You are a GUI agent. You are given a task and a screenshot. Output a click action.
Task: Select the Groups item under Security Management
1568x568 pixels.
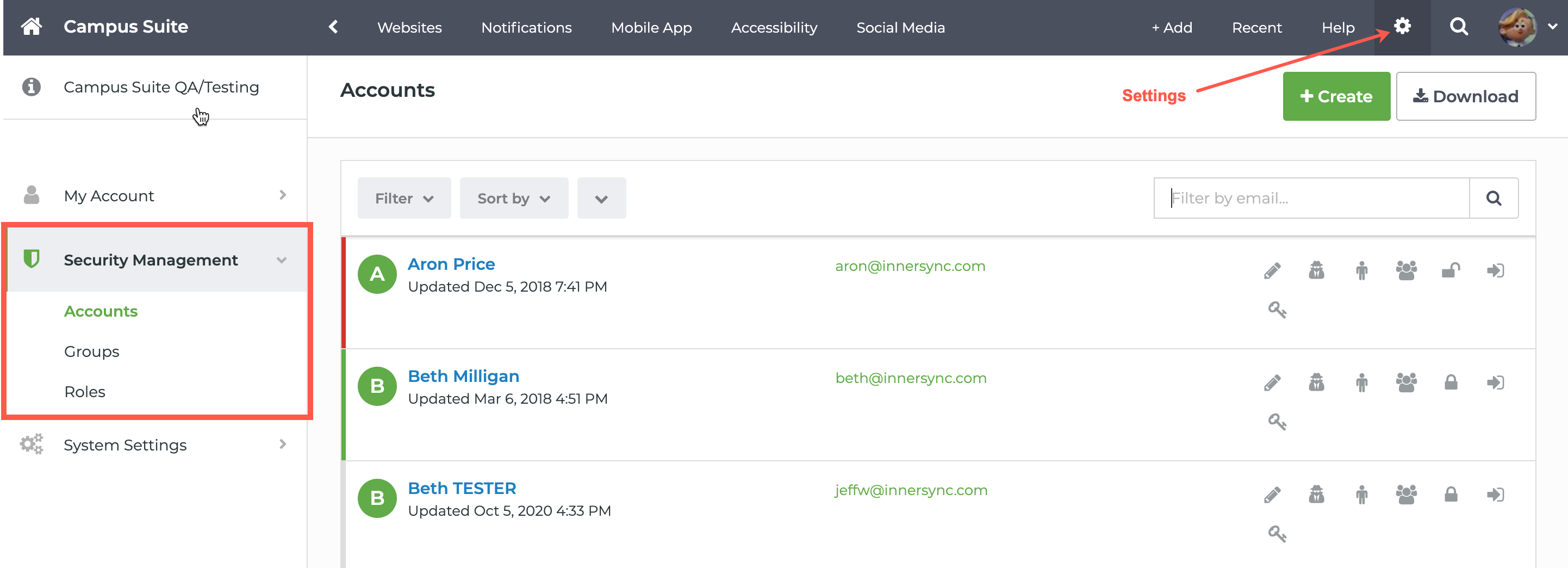(91, 351)
